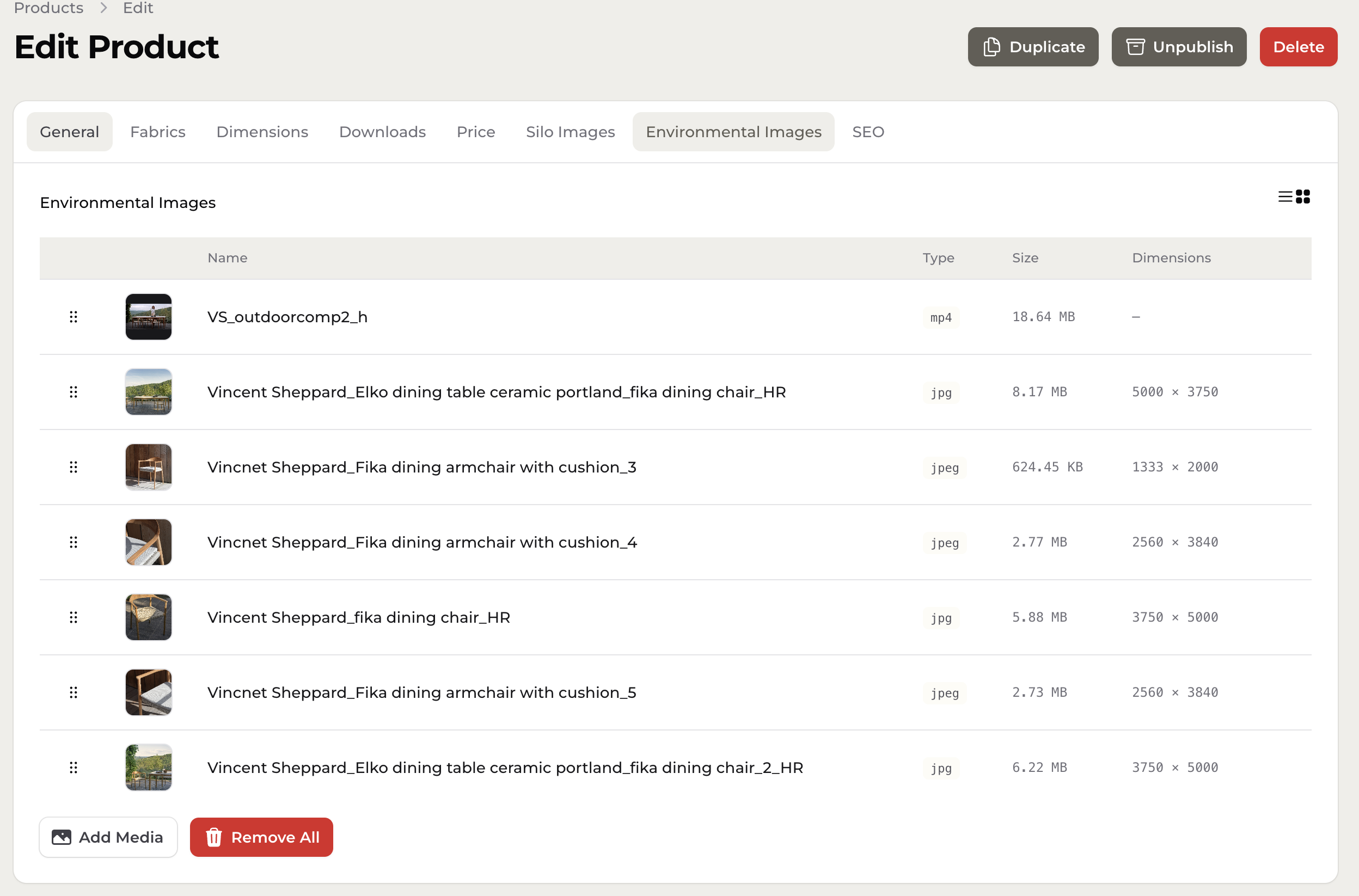This screenshot has width=1359, height=896.
Task: Switch to list view layout icon
Action: 1285,197
